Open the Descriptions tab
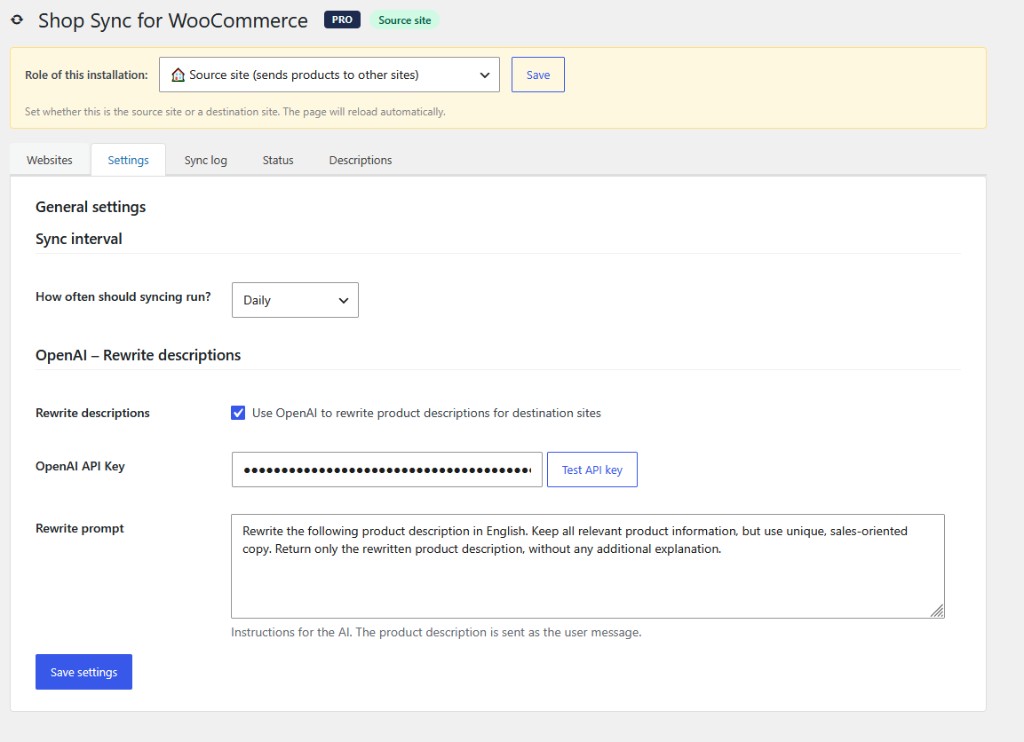The height and width of the screenshot is (742, 1024). (360, 160)
